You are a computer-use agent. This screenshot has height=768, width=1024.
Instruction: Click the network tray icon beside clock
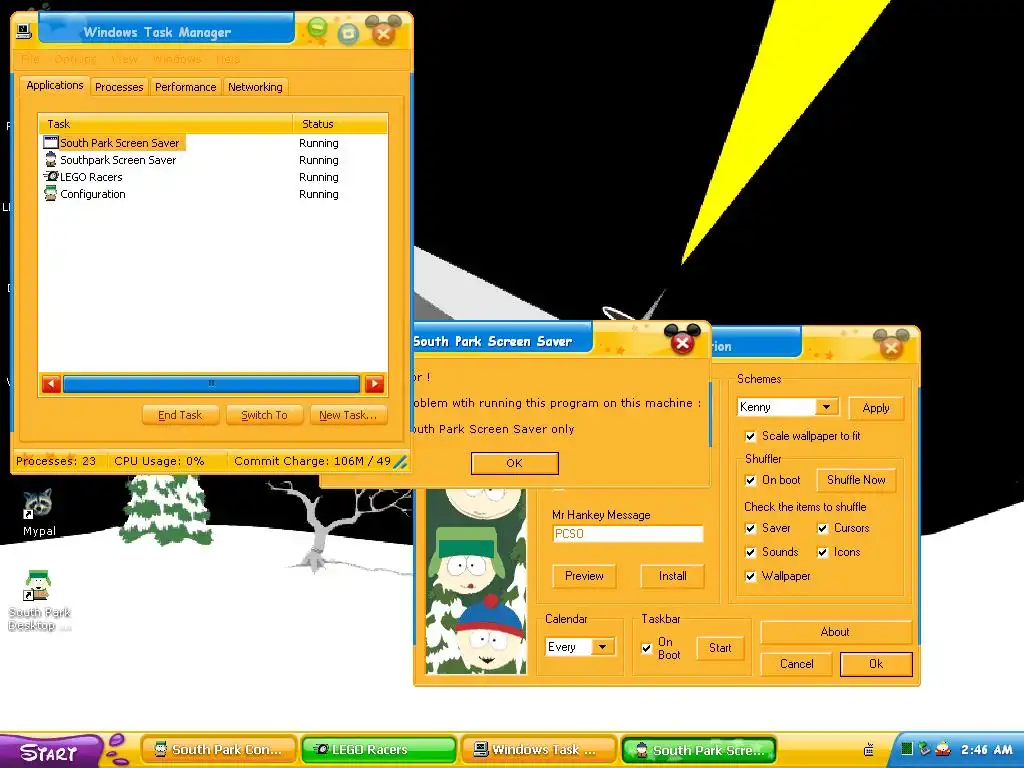pos(924,749)
